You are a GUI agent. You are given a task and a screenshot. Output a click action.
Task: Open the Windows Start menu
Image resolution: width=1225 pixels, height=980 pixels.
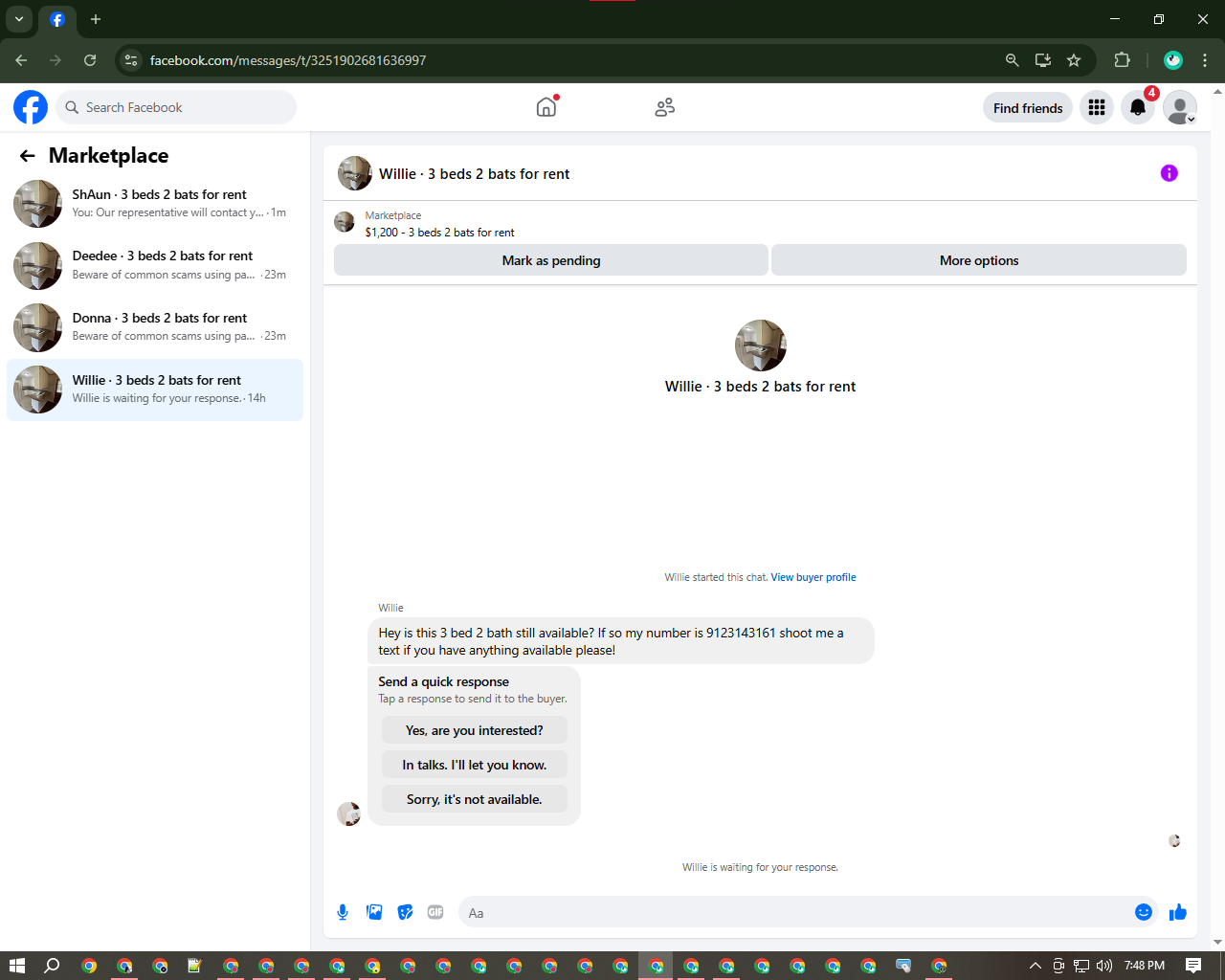coord(17,966)
